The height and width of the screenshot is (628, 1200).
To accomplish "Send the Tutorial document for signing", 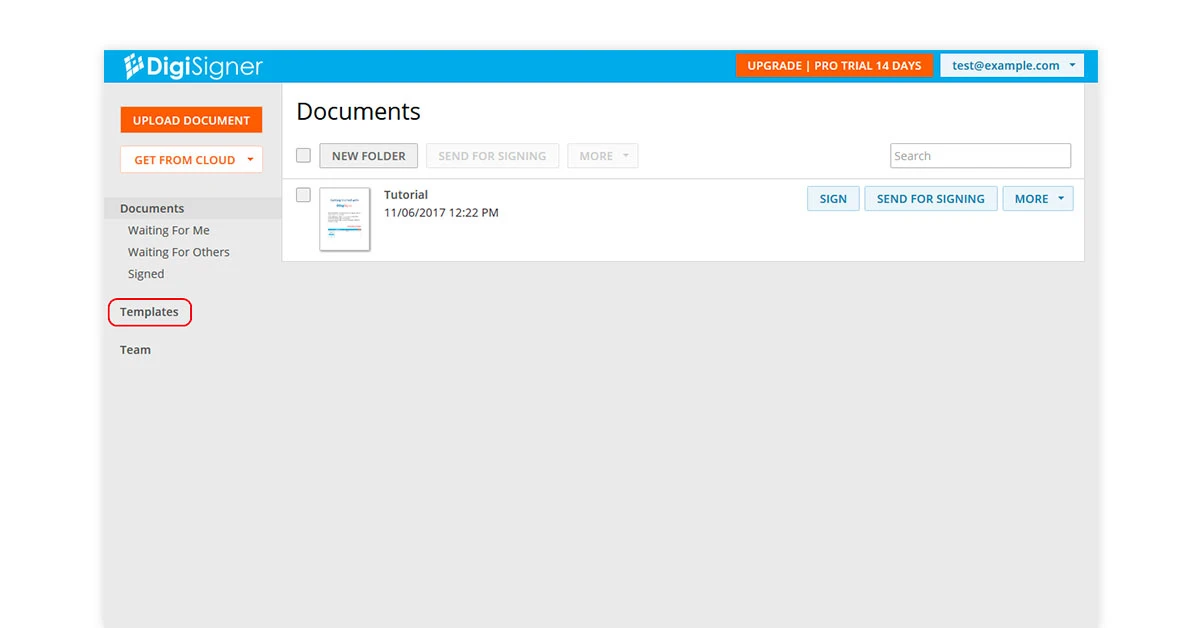I will pos(930,198).
